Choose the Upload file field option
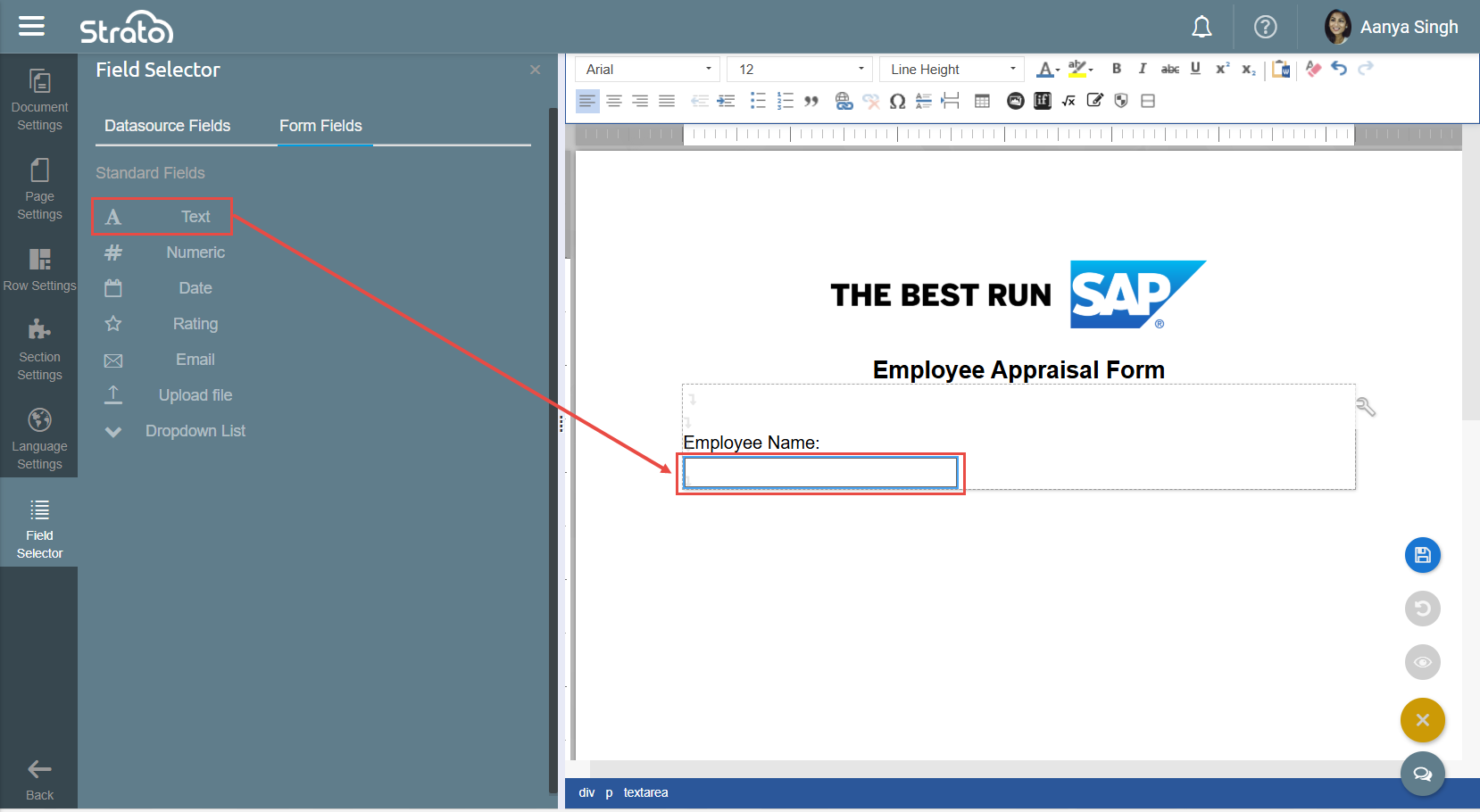1480x812 pixels. click(195, 395)
